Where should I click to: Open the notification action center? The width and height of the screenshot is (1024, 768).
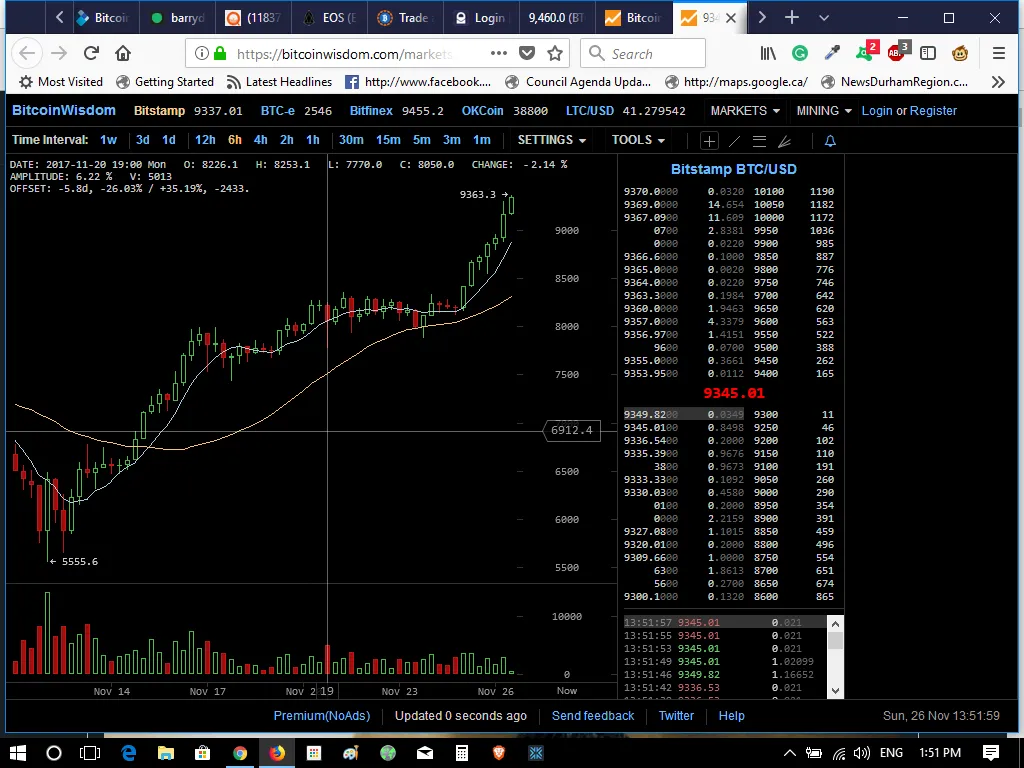coord(991,753)
